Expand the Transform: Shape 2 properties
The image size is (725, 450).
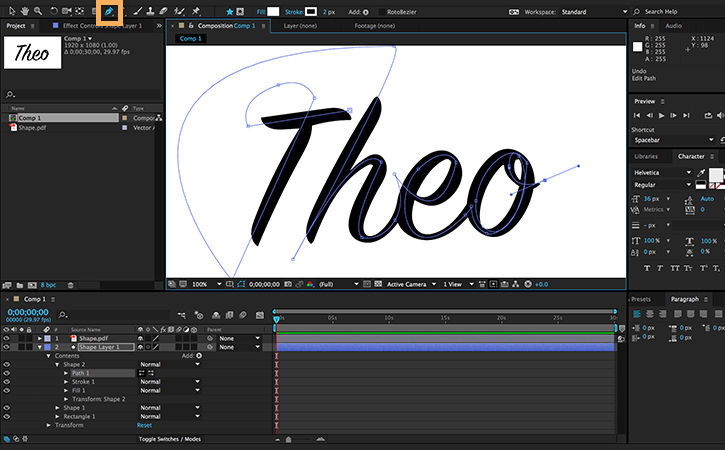click(x=66, y=399)
